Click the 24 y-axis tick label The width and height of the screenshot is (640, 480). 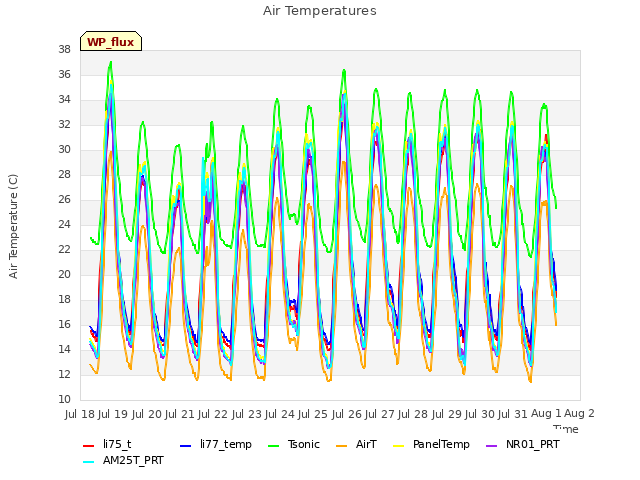coord(64,224)
